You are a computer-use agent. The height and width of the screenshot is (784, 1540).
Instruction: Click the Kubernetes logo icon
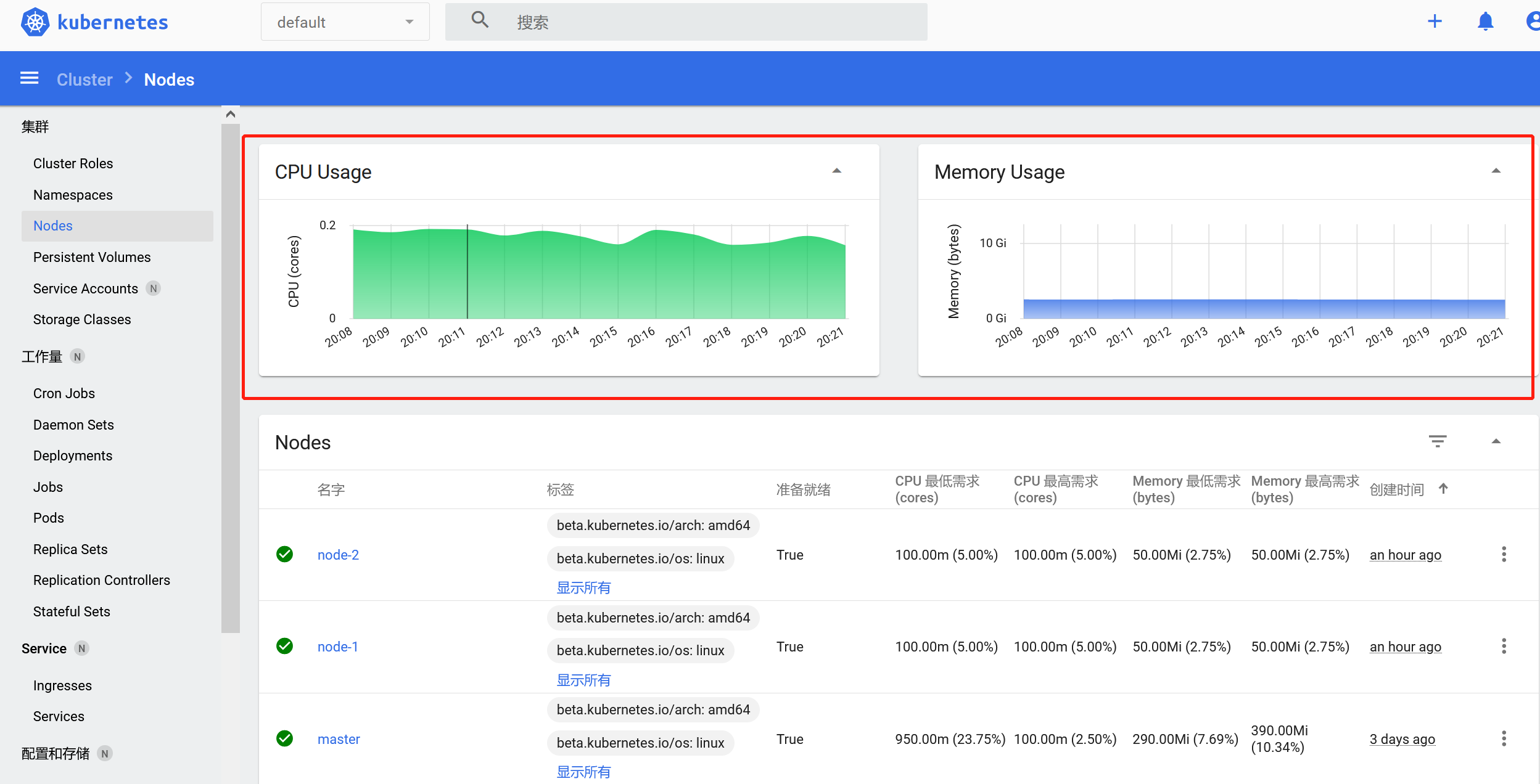click(x=35, y=23)
